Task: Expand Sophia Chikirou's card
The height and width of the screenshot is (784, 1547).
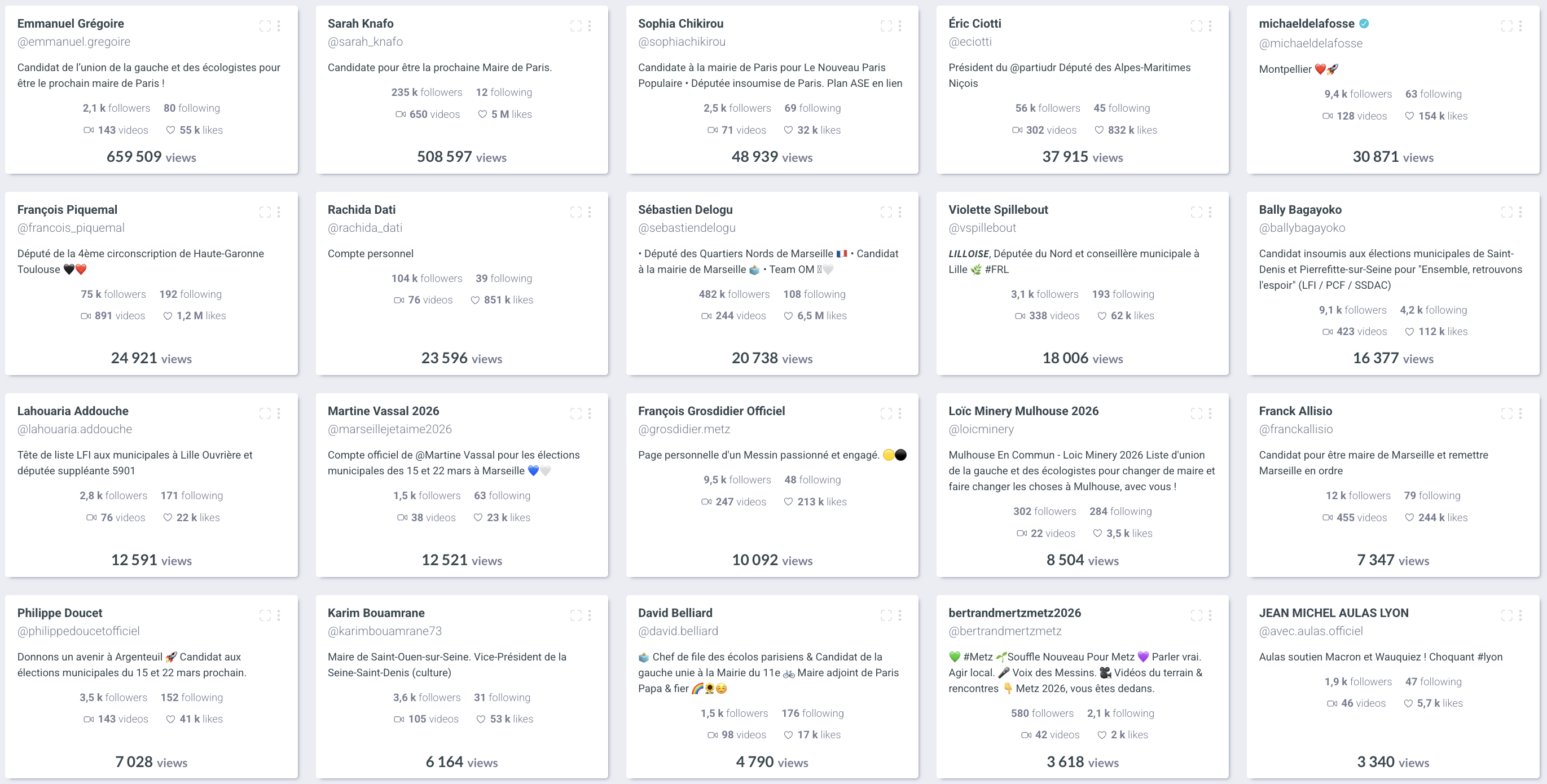Action: tap(886, 26)
